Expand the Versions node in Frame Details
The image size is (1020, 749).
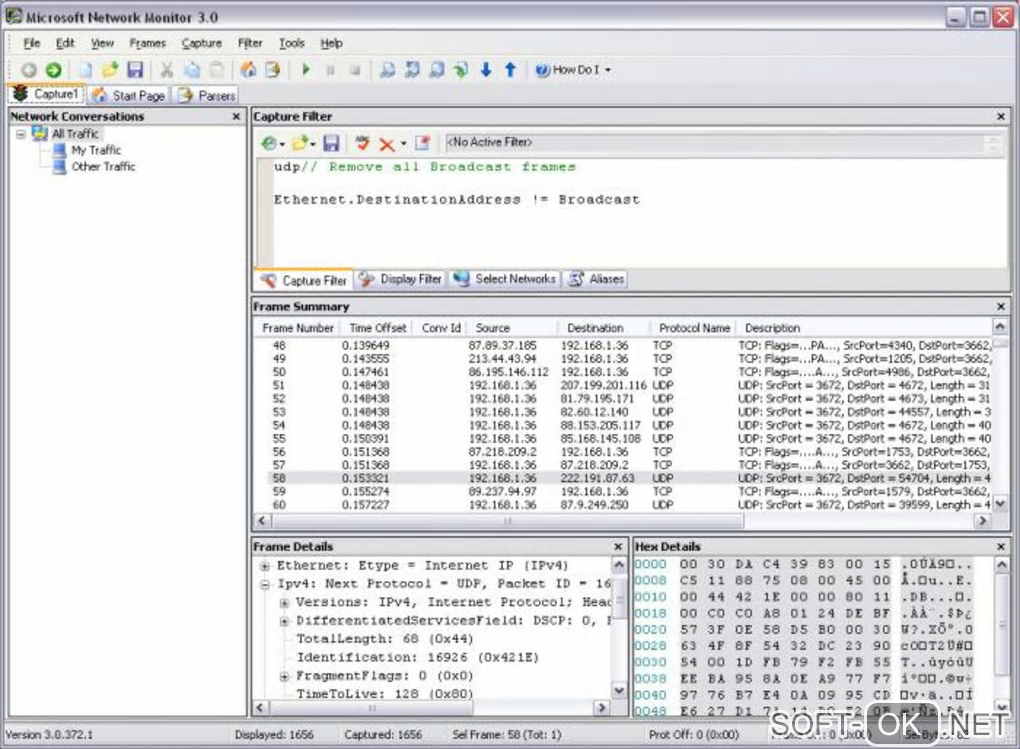(284, 603)
